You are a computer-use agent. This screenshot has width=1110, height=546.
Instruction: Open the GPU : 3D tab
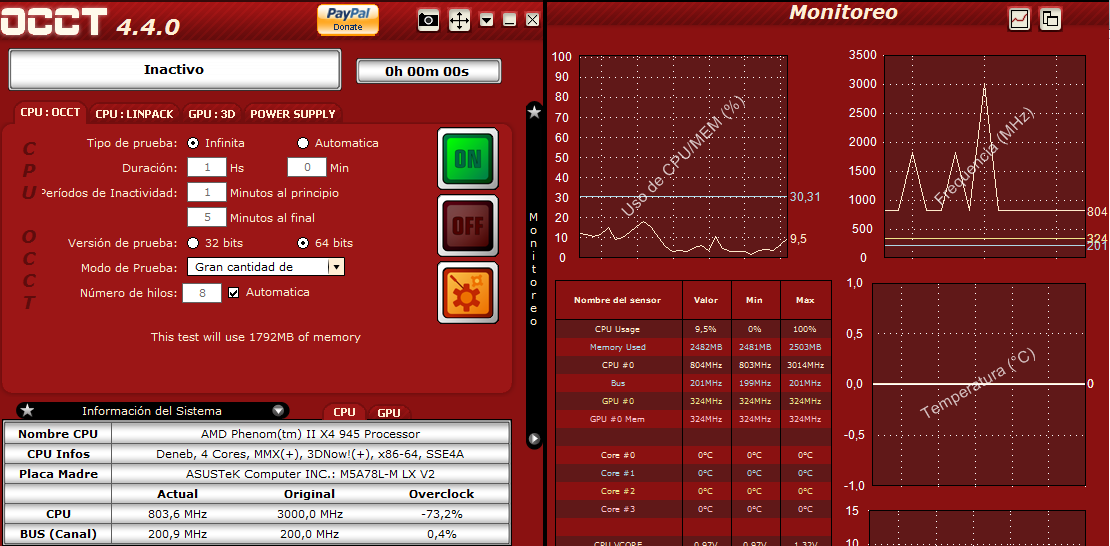click(212, 113)
